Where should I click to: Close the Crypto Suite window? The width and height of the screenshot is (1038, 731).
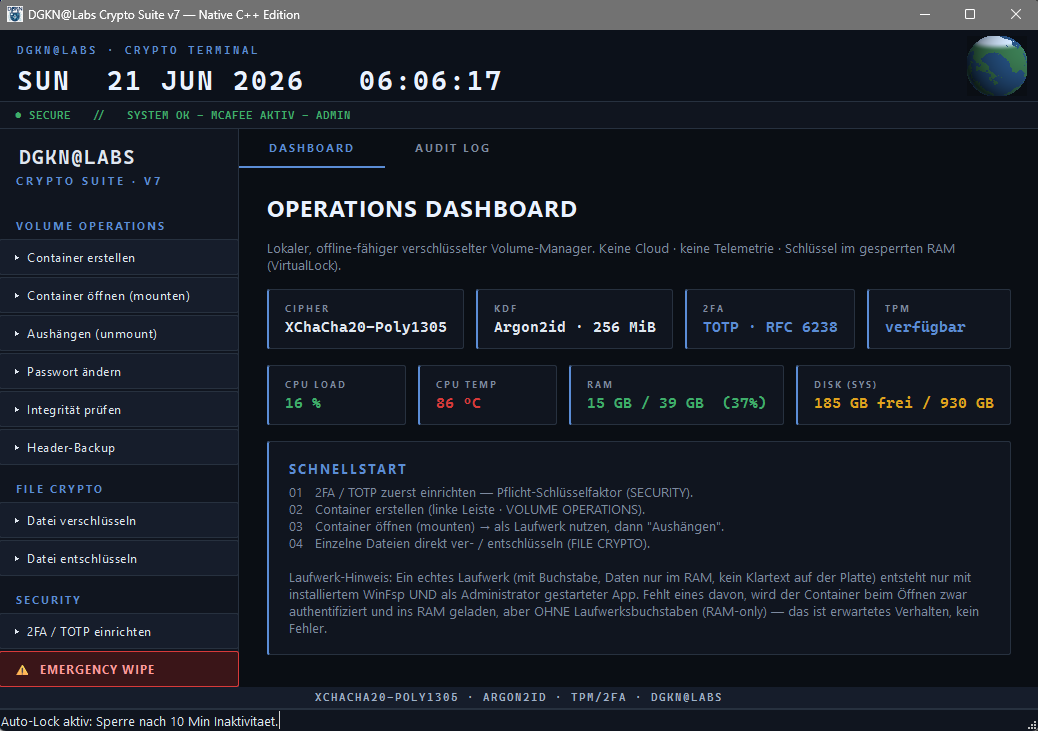click(1015, 15)
